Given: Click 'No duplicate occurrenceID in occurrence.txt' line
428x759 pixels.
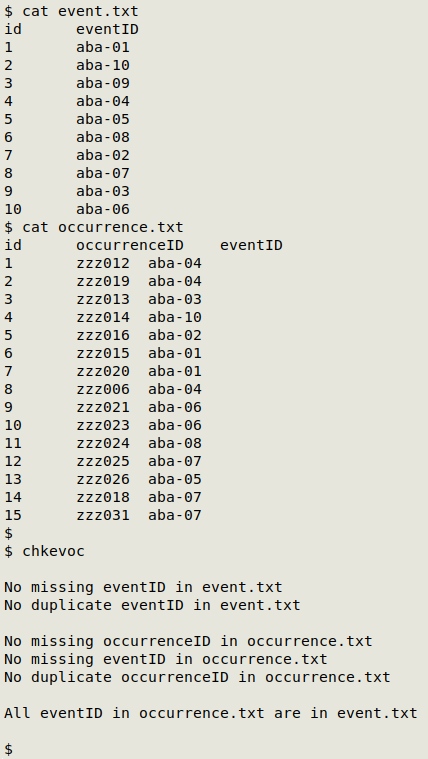Looking at the screenshot, I should pyautogui.click(x=197, y=677).
